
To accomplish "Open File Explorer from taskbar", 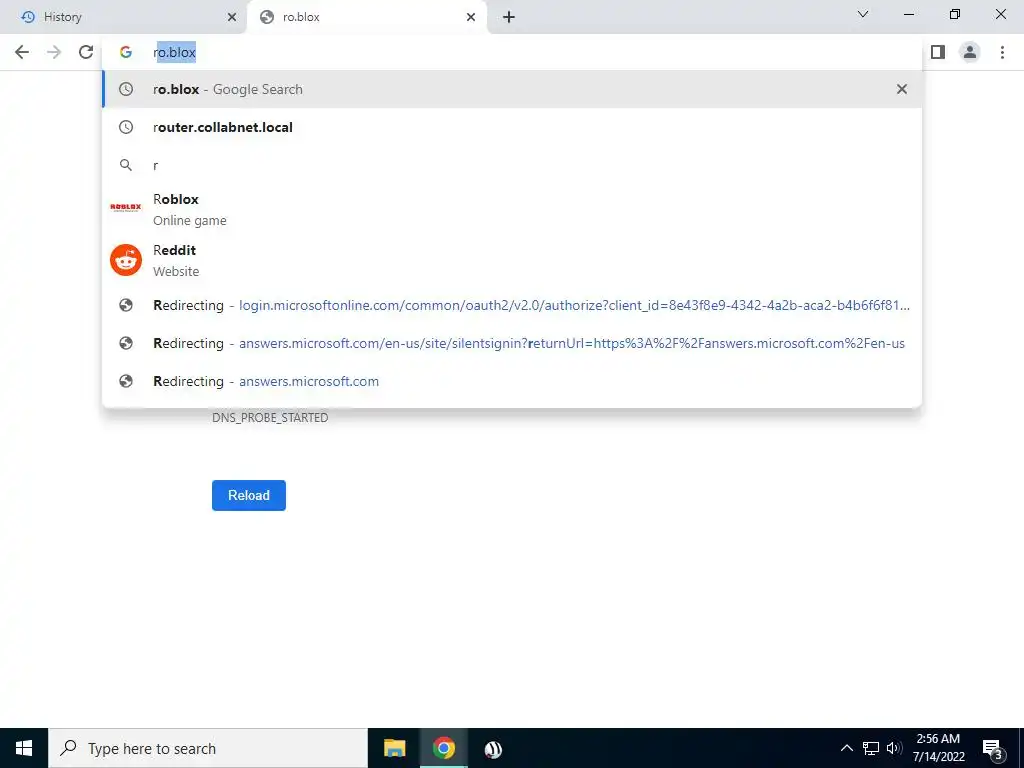I will click(394, 748).
